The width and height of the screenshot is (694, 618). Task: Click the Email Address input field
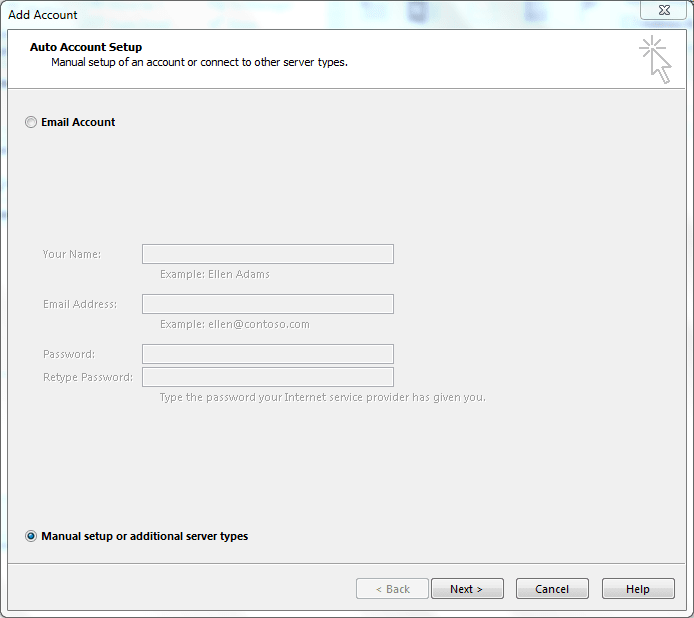(x=268, y=304)
